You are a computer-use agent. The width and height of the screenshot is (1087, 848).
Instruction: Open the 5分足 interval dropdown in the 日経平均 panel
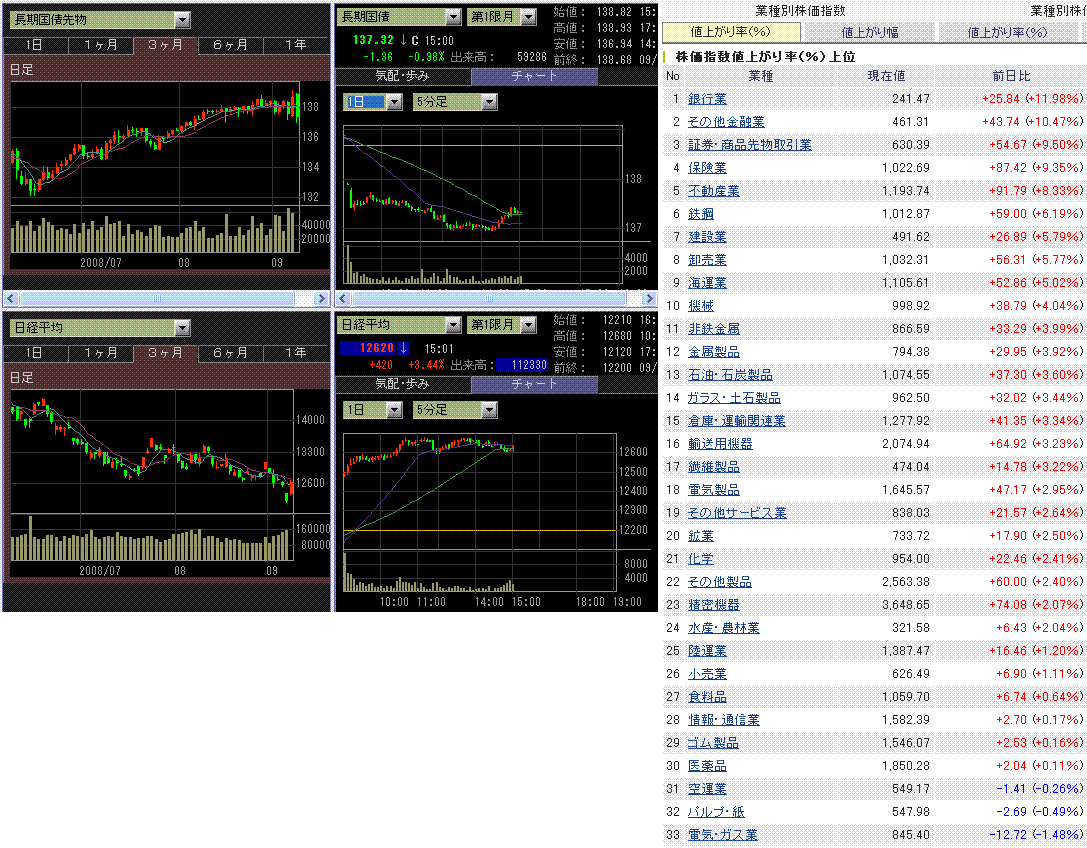click(x=488, y=410)
